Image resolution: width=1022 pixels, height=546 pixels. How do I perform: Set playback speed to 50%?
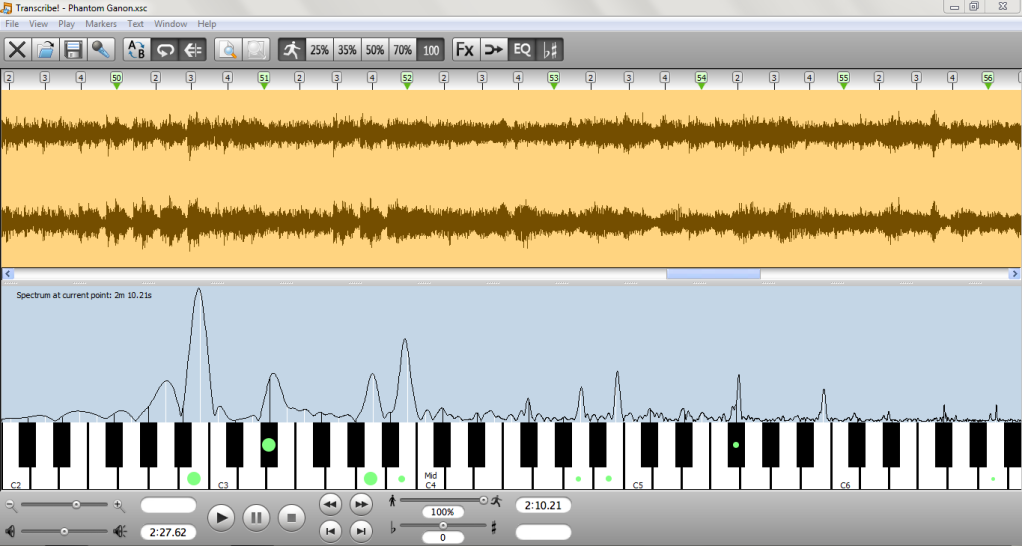[x=375, y=50]
